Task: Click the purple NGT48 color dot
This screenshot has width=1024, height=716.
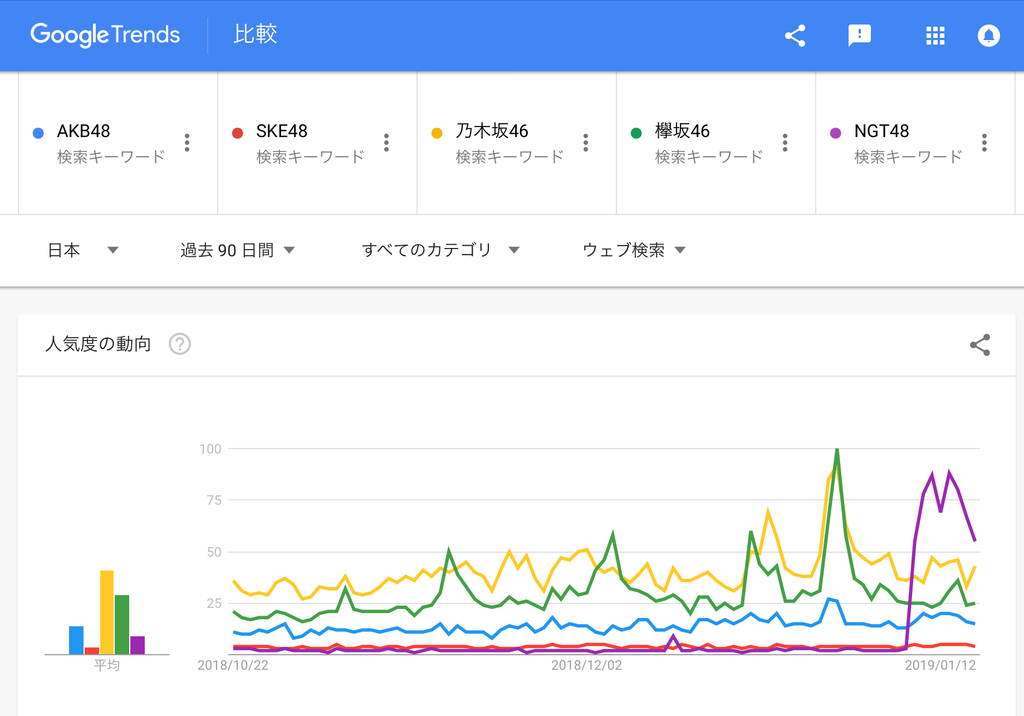Action: pyautogui.click(x=835, y=133)
